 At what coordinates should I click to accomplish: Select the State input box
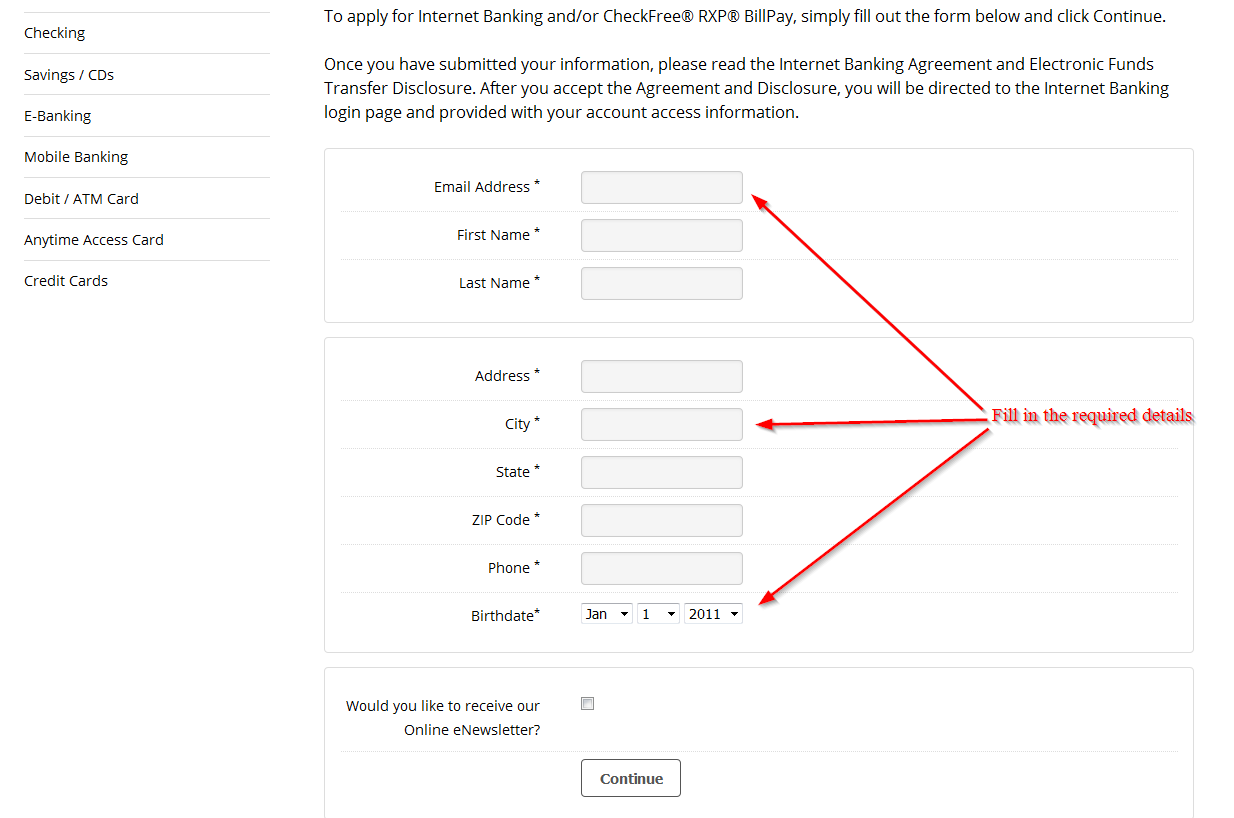[x=662, y=472]
